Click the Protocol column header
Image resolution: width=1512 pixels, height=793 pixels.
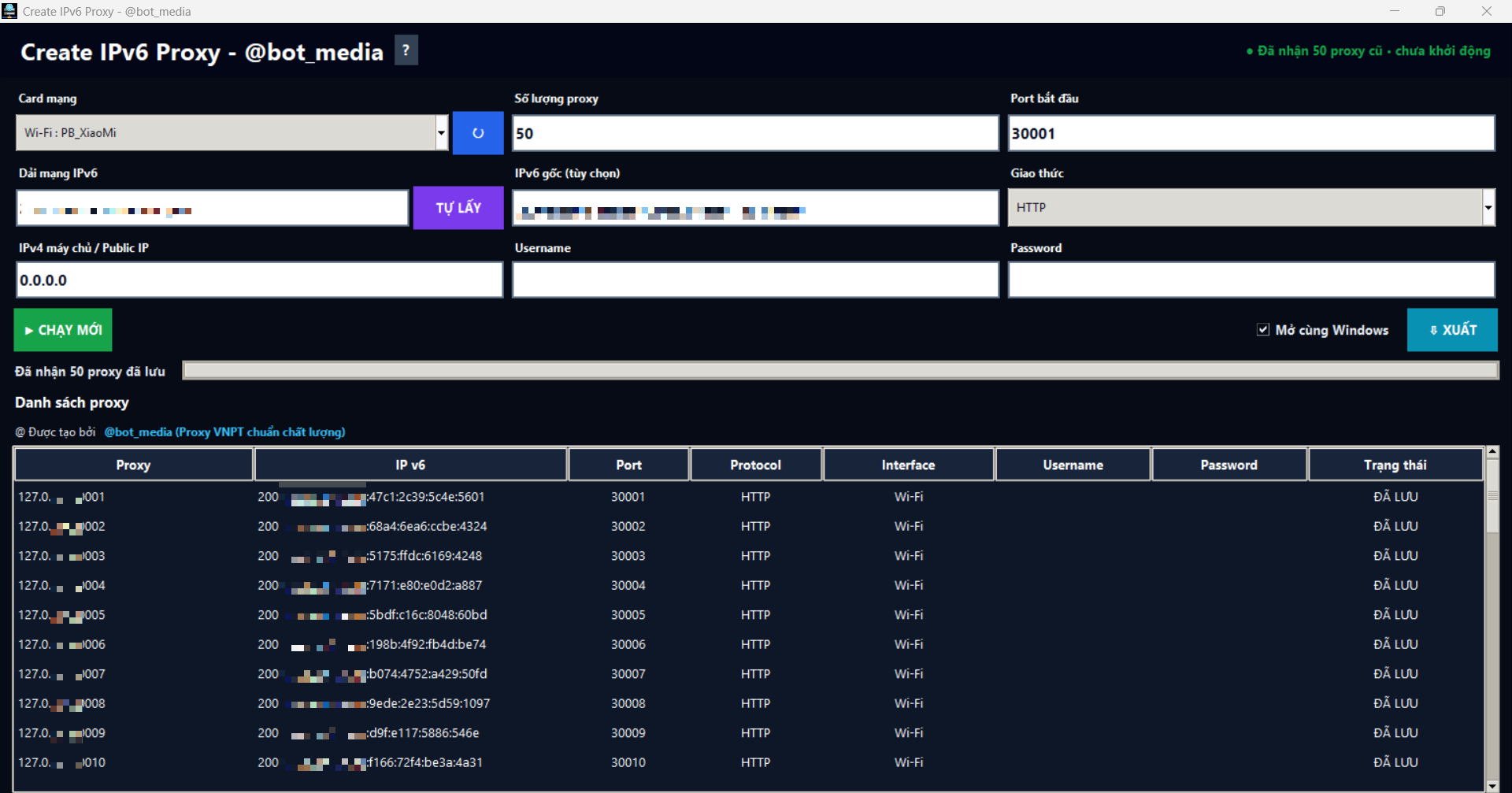tap(755, 465)
